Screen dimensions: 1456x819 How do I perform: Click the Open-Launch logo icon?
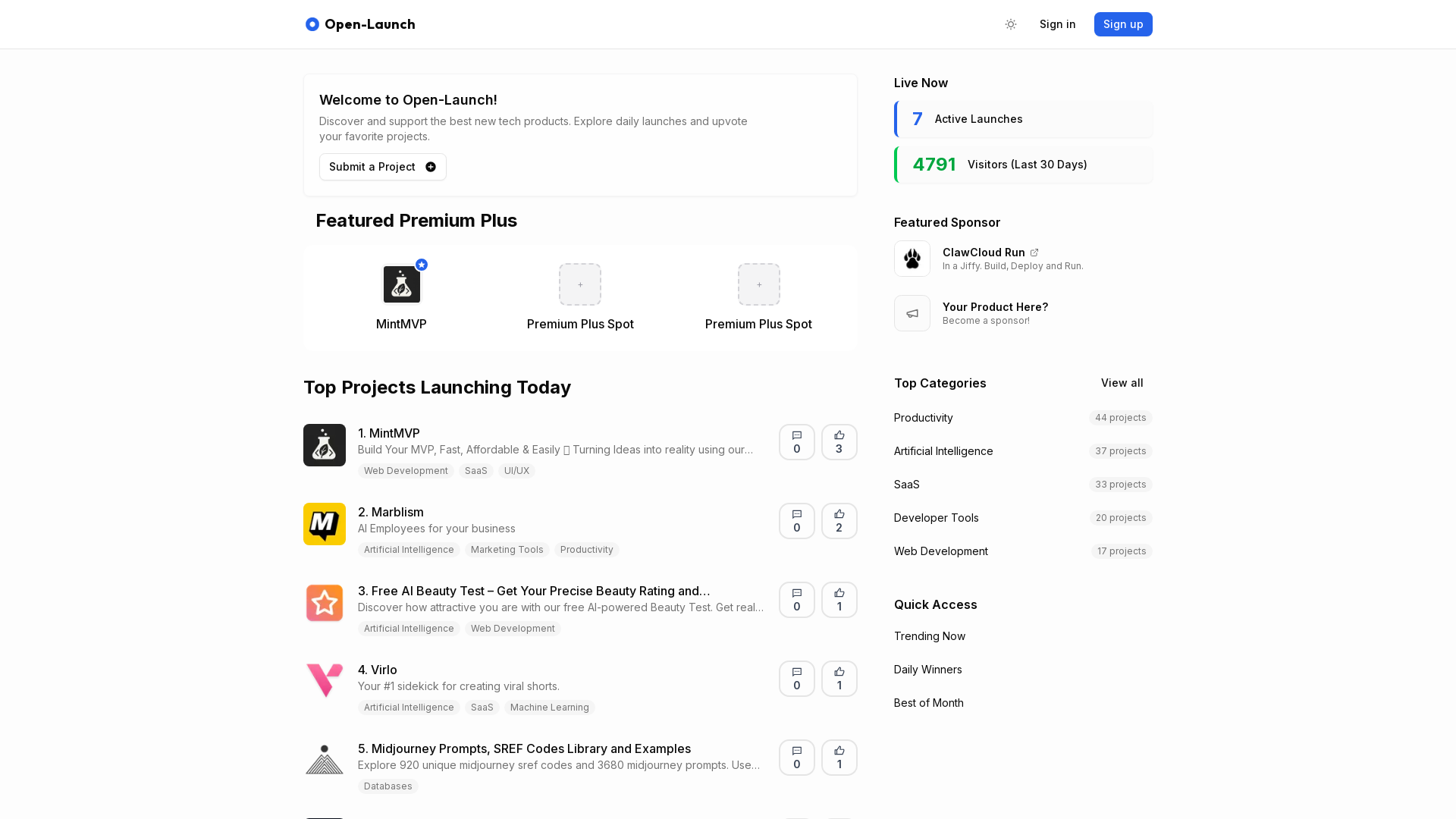coord(312,24)
